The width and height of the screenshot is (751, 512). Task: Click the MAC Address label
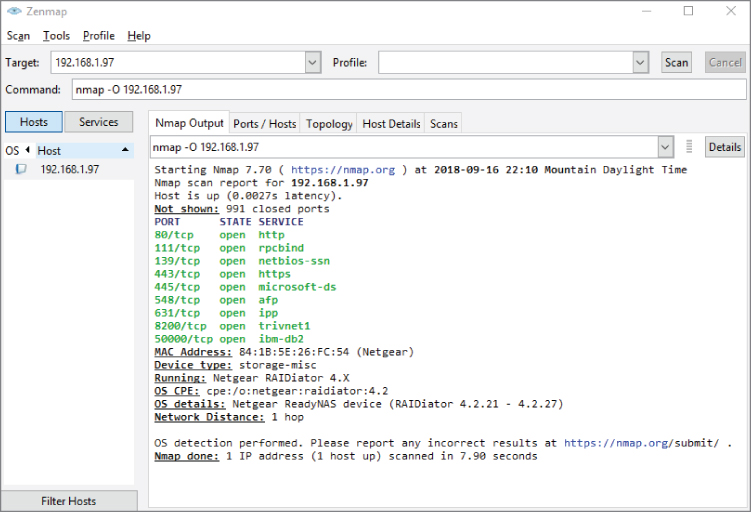pyautogui.click(x=193, y=352)
